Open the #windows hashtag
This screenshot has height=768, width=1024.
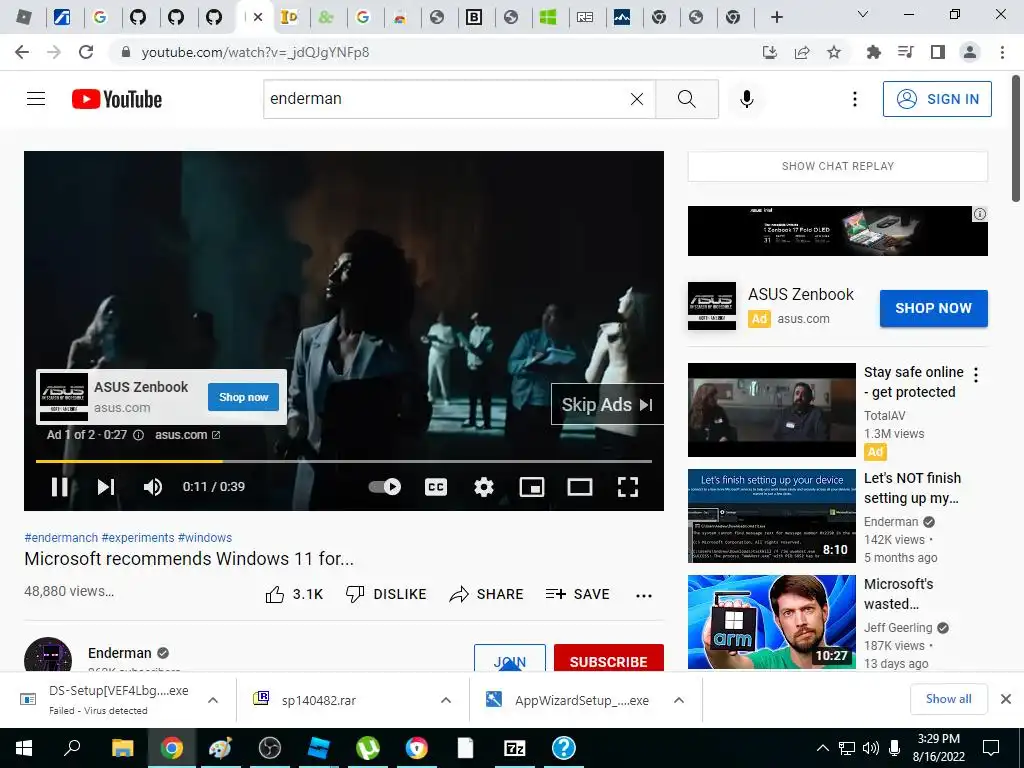click(204, 537)
